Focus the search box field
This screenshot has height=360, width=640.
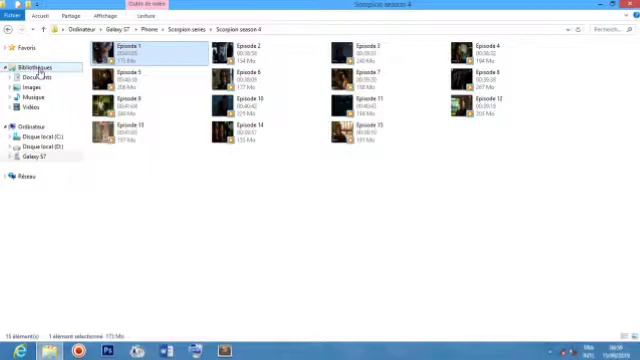pyautogui.click(x=612, y=29)
